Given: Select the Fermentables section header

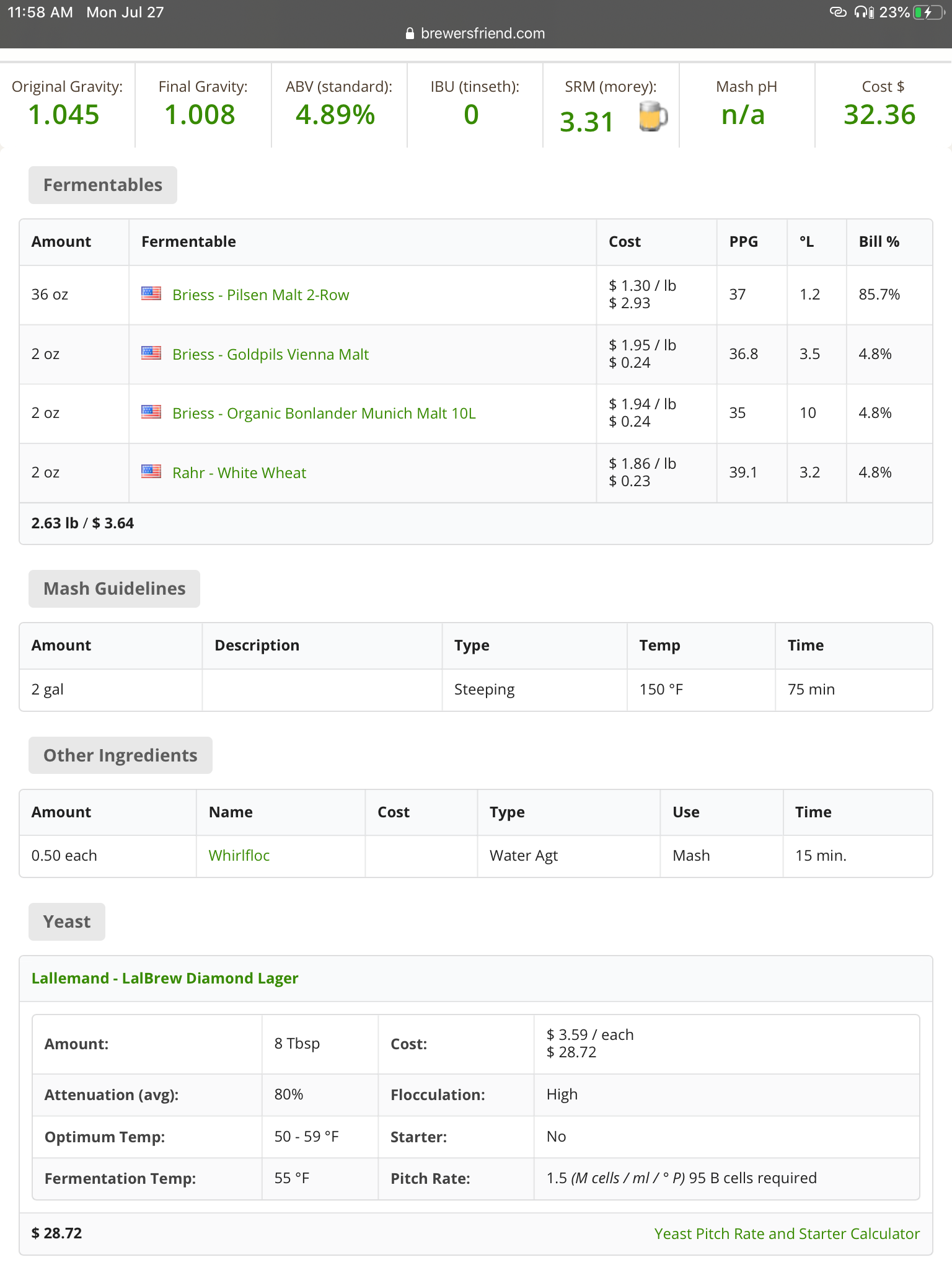Looking at the screenshot, I should [103, 185].
